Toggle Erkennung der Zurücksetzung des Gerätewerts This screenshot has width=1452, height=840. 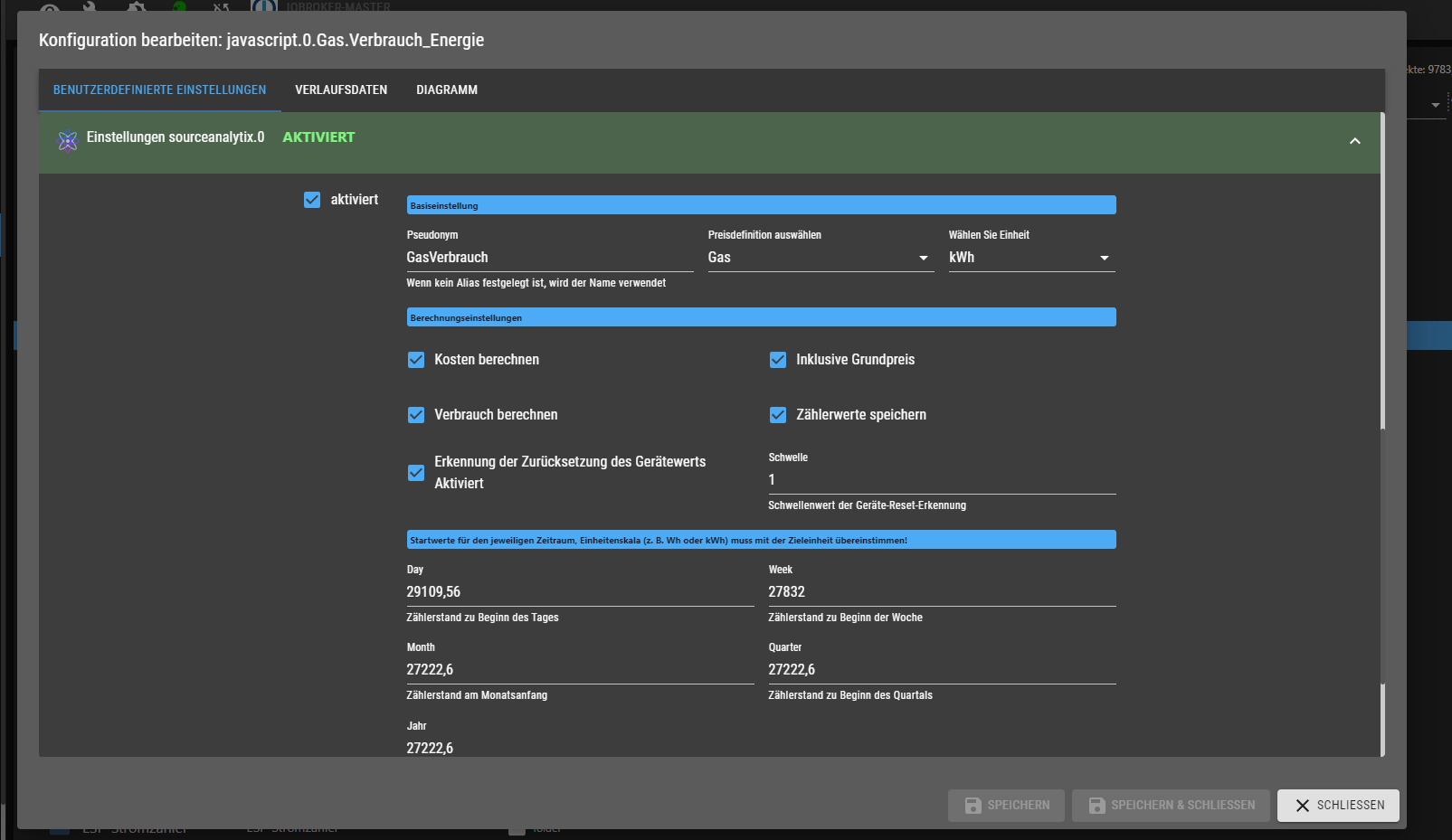click(416, 473)
